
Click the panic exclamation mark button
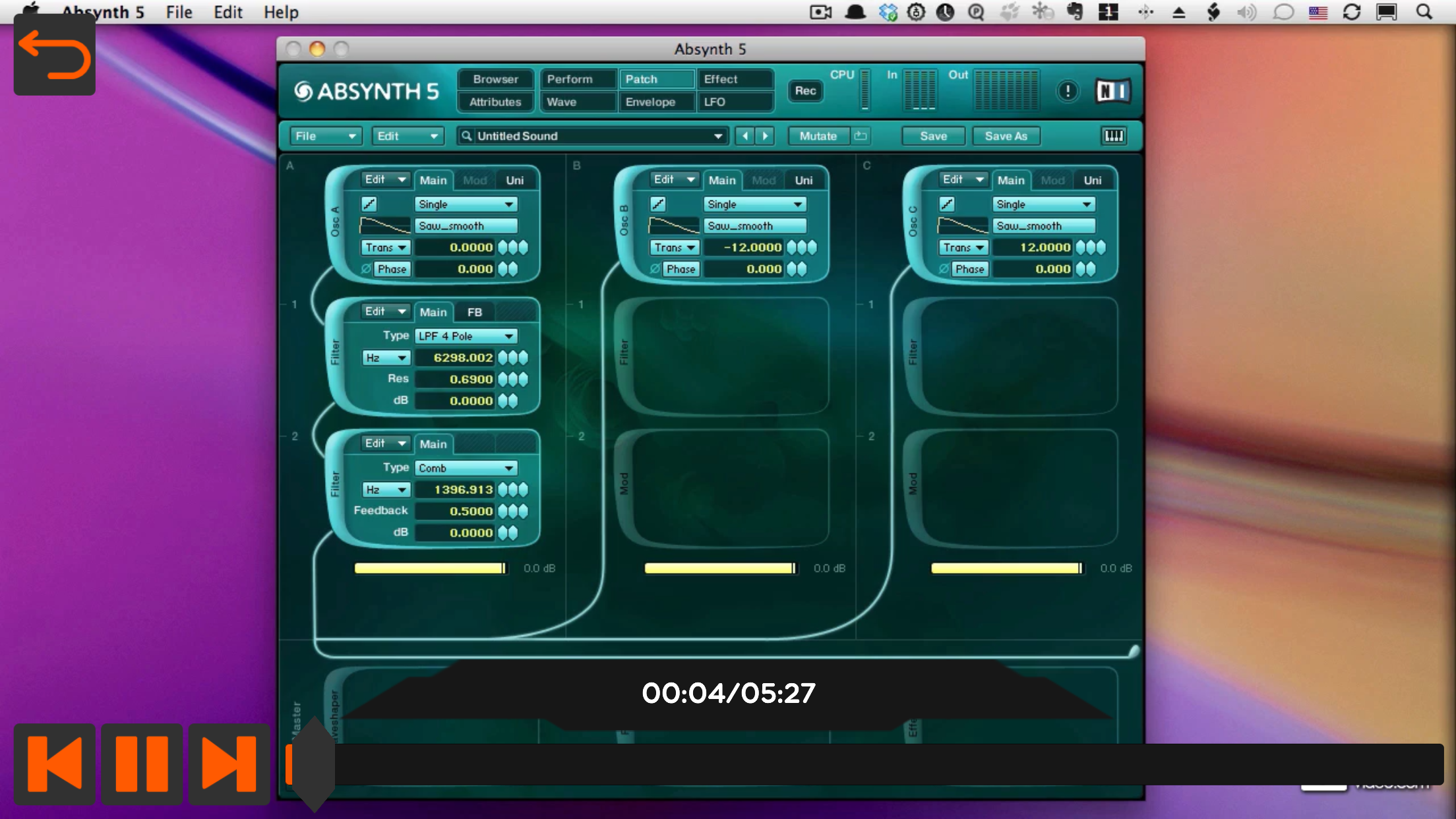coord(1067,91)
